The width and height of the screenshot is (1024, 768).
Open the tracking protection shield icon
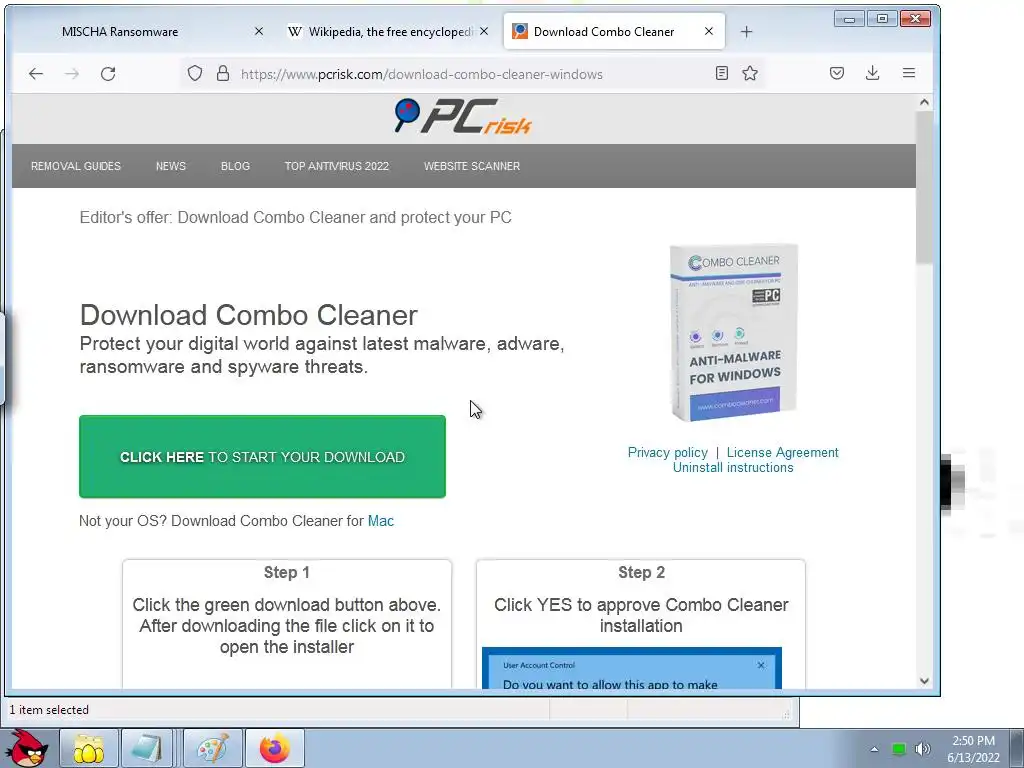tap(195, 73)
